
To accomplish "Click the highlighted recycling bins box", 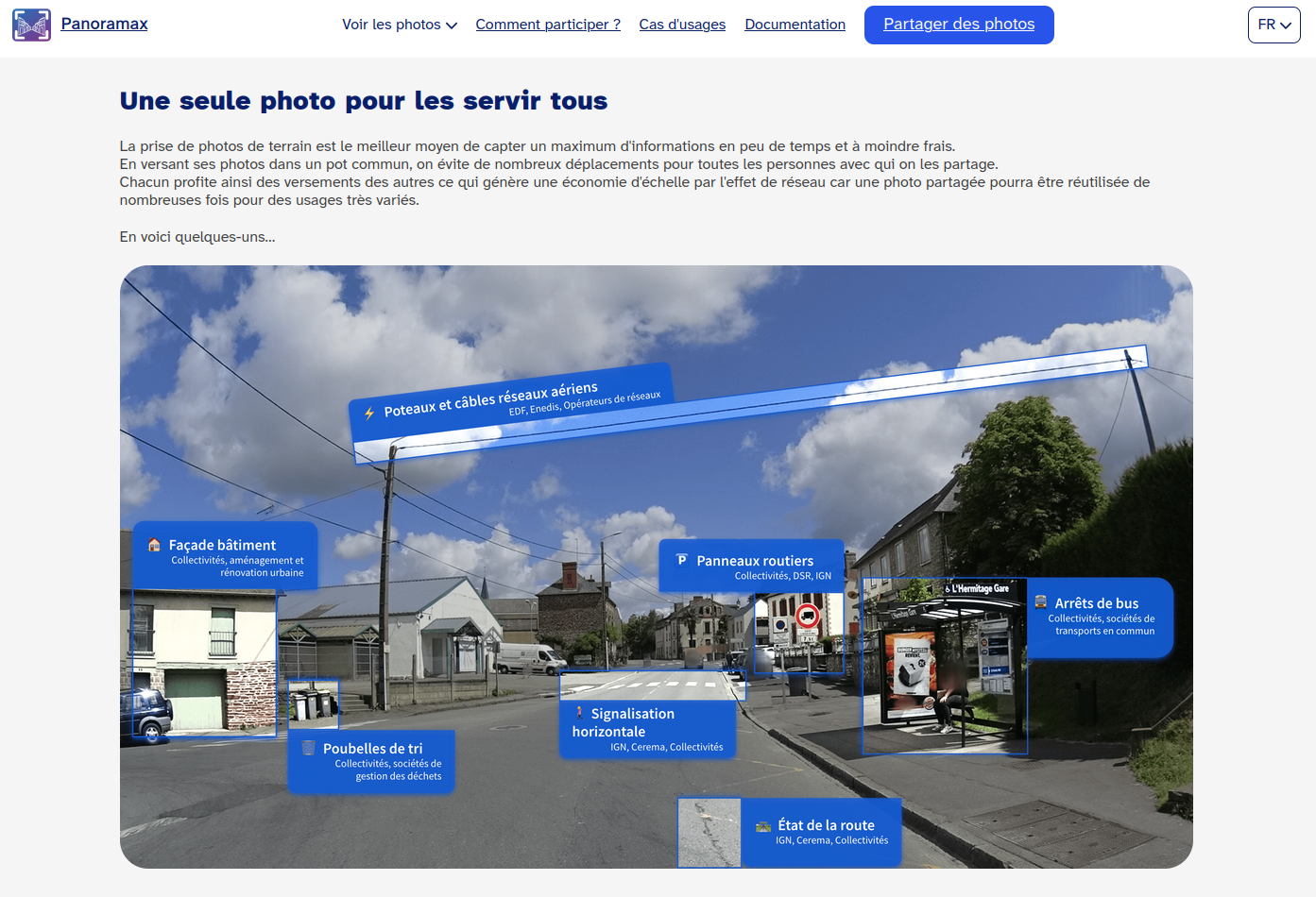I will (313, 704).
